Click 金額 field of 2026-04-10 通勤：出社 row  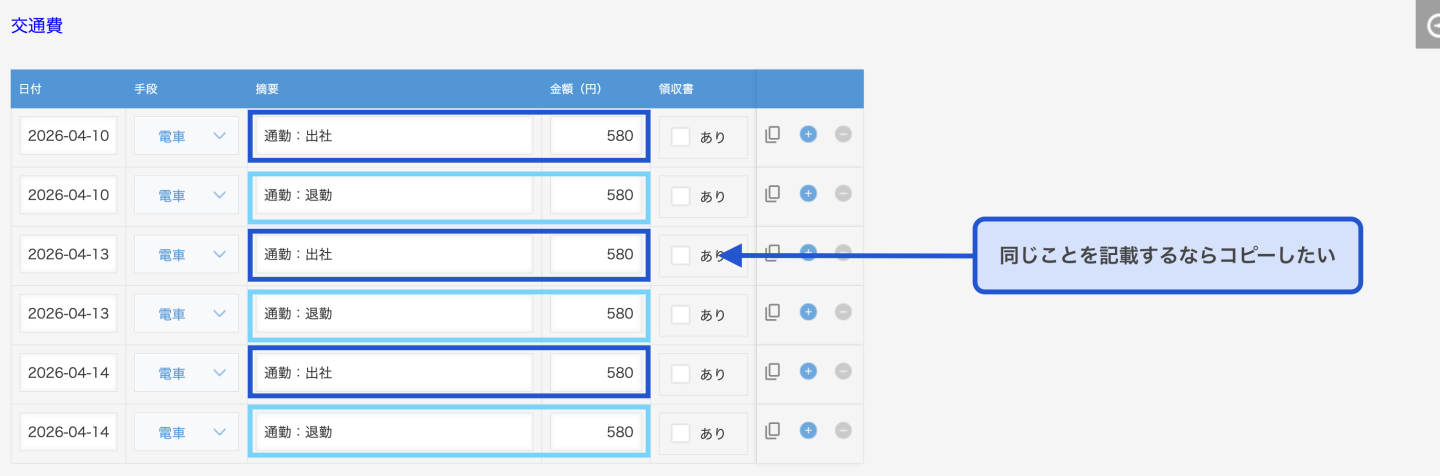[x=595, y=137]
